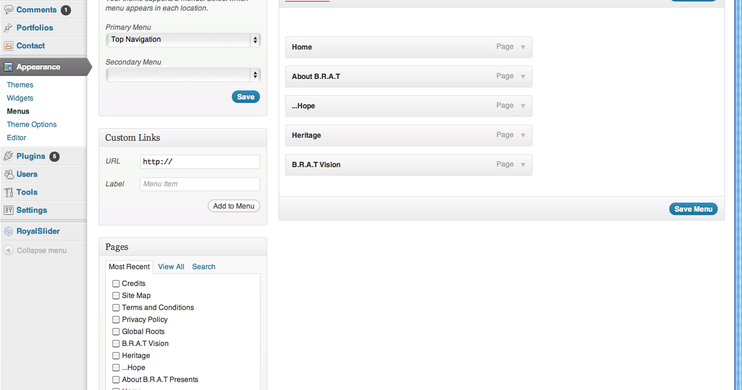Go to the Comments section
This screenshot has width=742, height=390.
(36, 9)
